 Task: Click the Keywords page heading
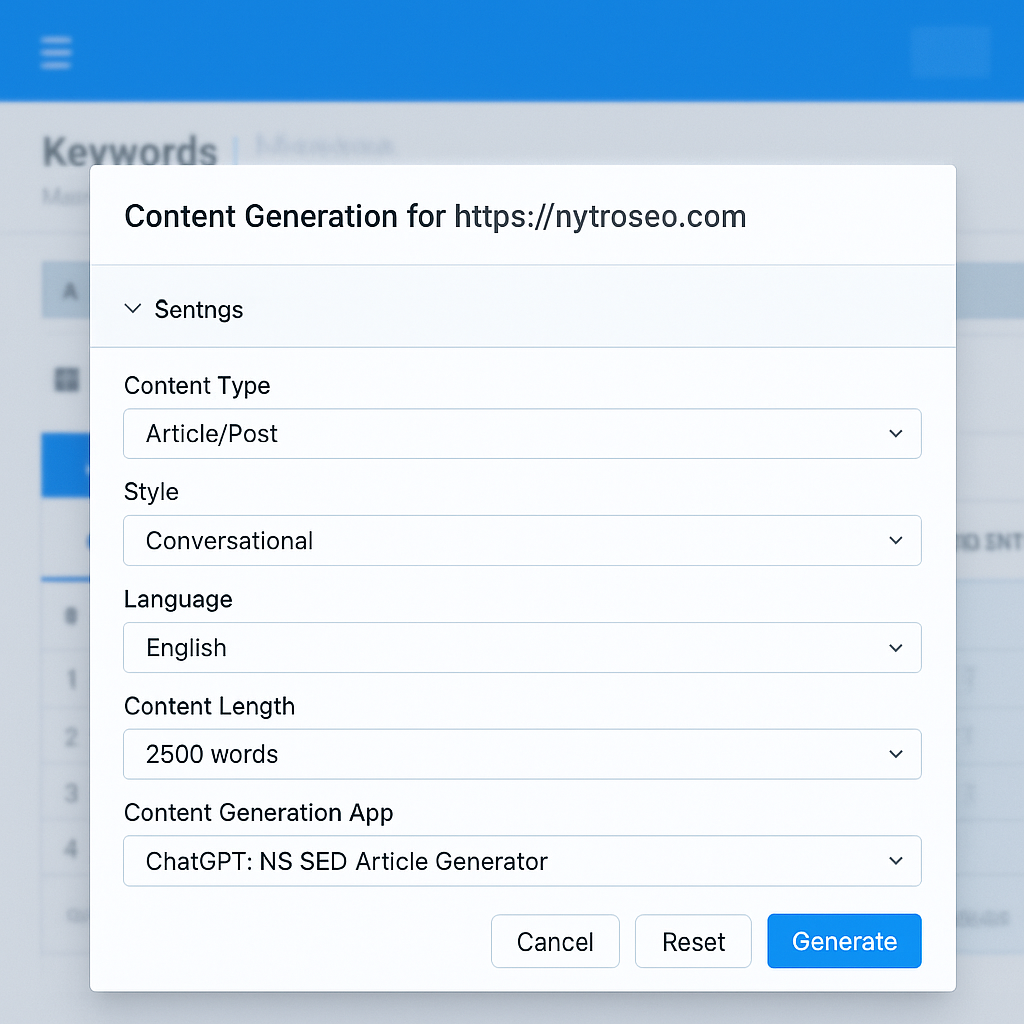pyautogui.click(x=129, y=151)
